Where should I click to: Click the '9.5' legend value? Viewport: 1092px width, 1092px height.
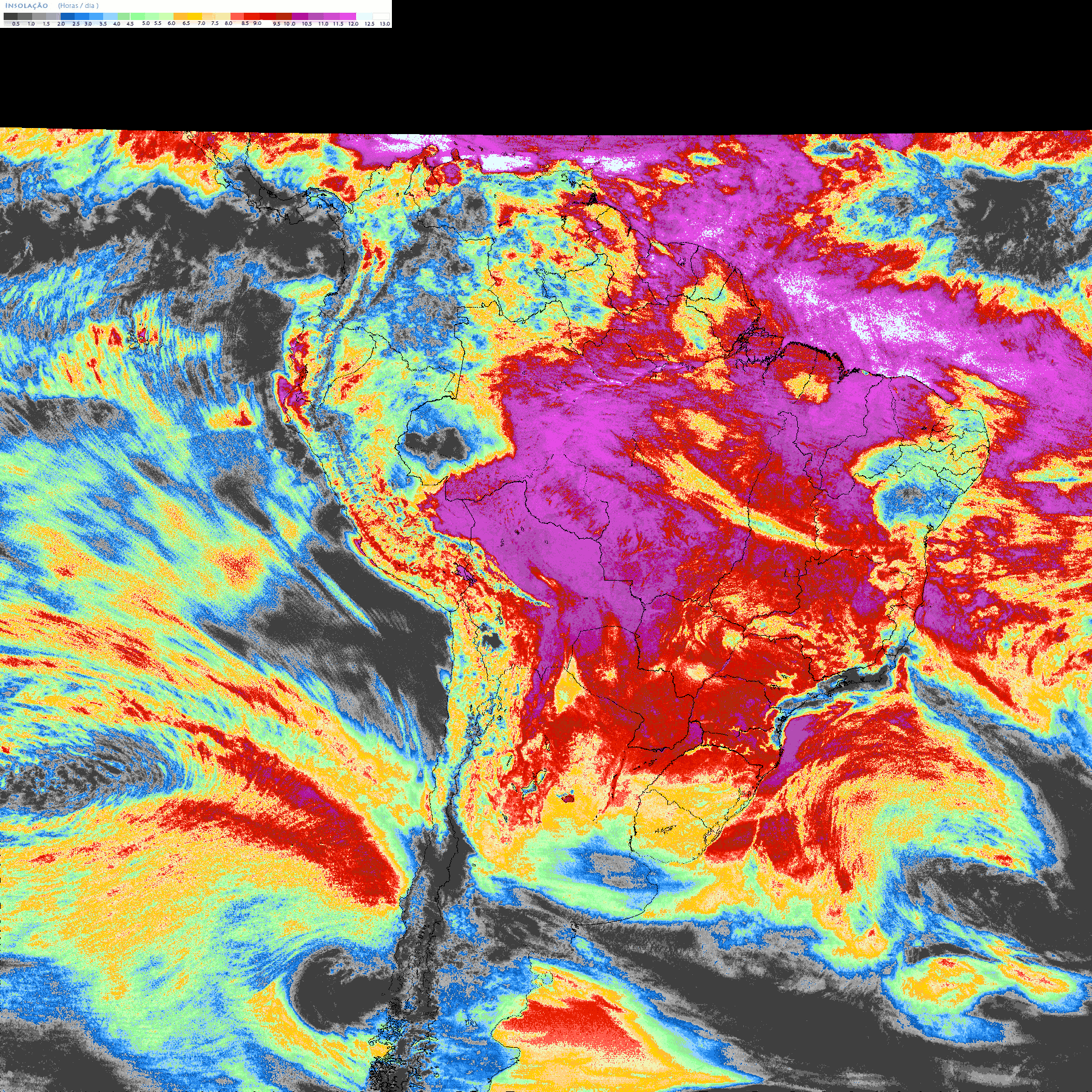point(277,24)
